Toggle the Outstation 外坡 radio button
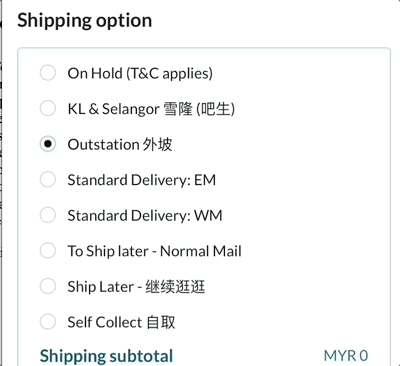 point(48,144)
